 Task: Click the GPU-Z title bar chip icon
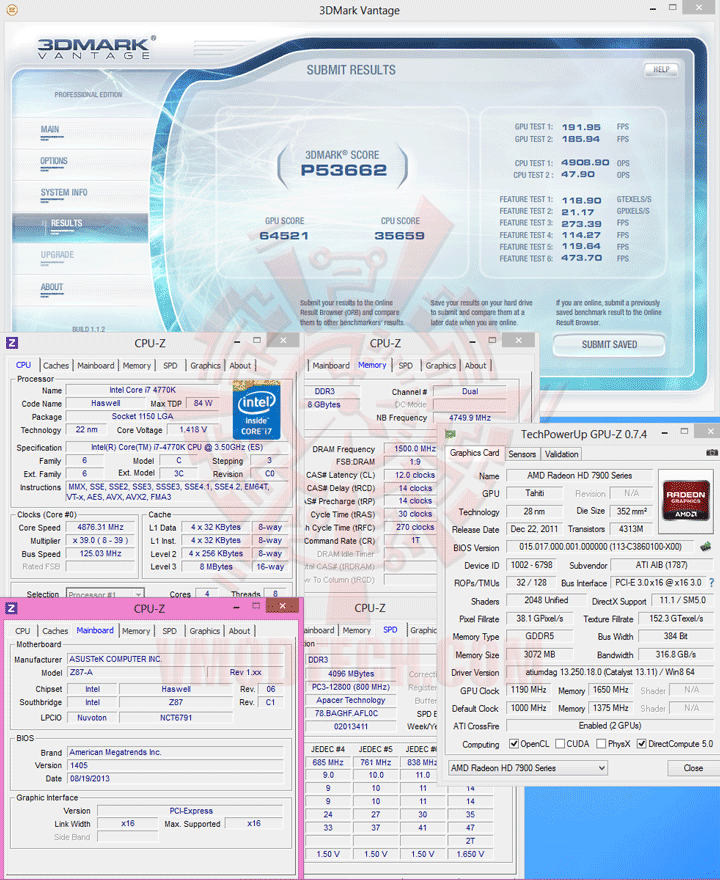click(x=450, y=434)
